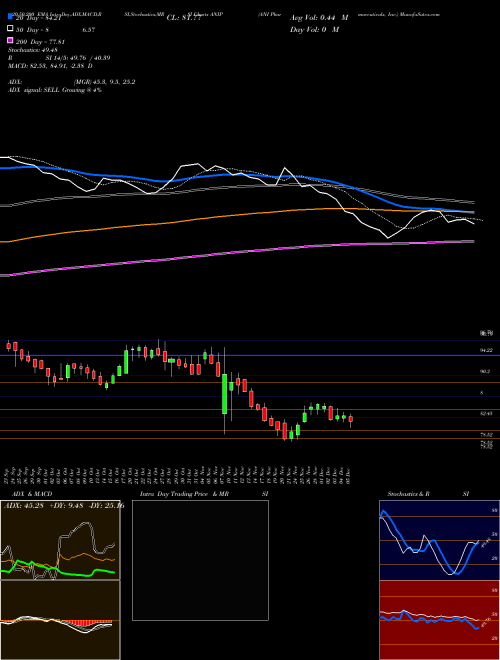This screenshot has height=660, width=500.
Task: Click the white 50 Day legend swatch
Action: [10, 29]
